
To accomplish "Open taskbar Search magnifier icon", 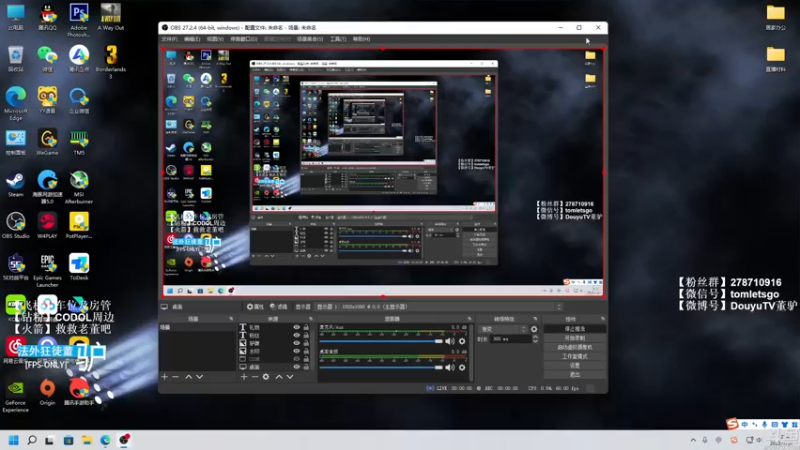I will click(x=32, y=440).
